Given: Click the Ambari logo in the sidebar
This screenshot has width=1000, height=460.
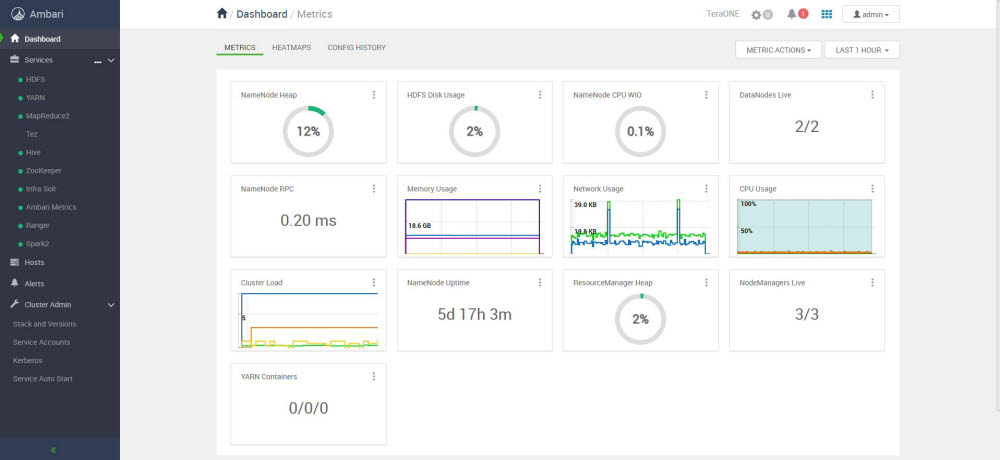Looking at the screenshot, I should point(16,14).
